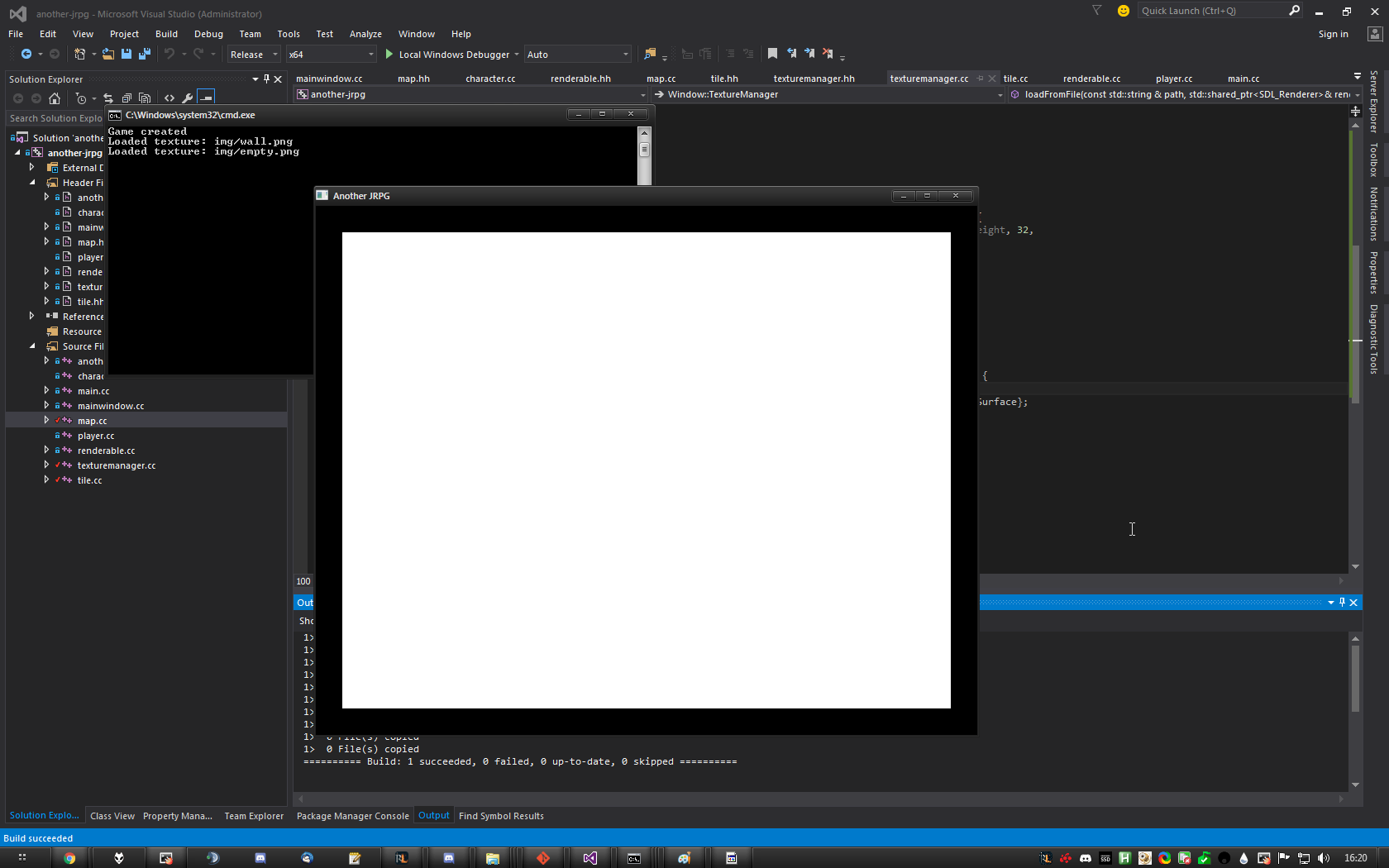1389x868 pixels.
Task: Click the Search Solution Explorer field
Action: (56, 118)
